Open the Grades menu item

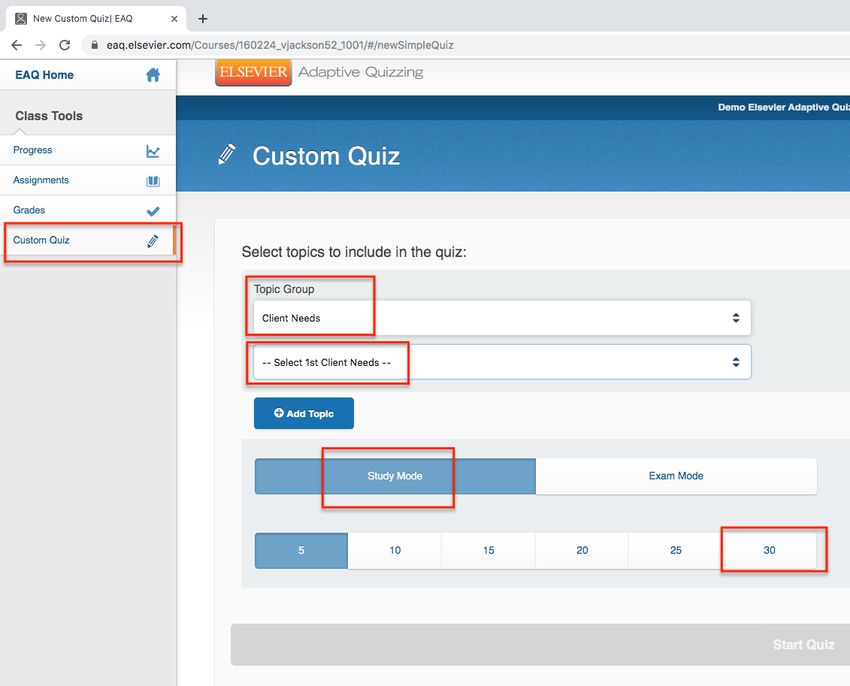[x=88, y=210]
